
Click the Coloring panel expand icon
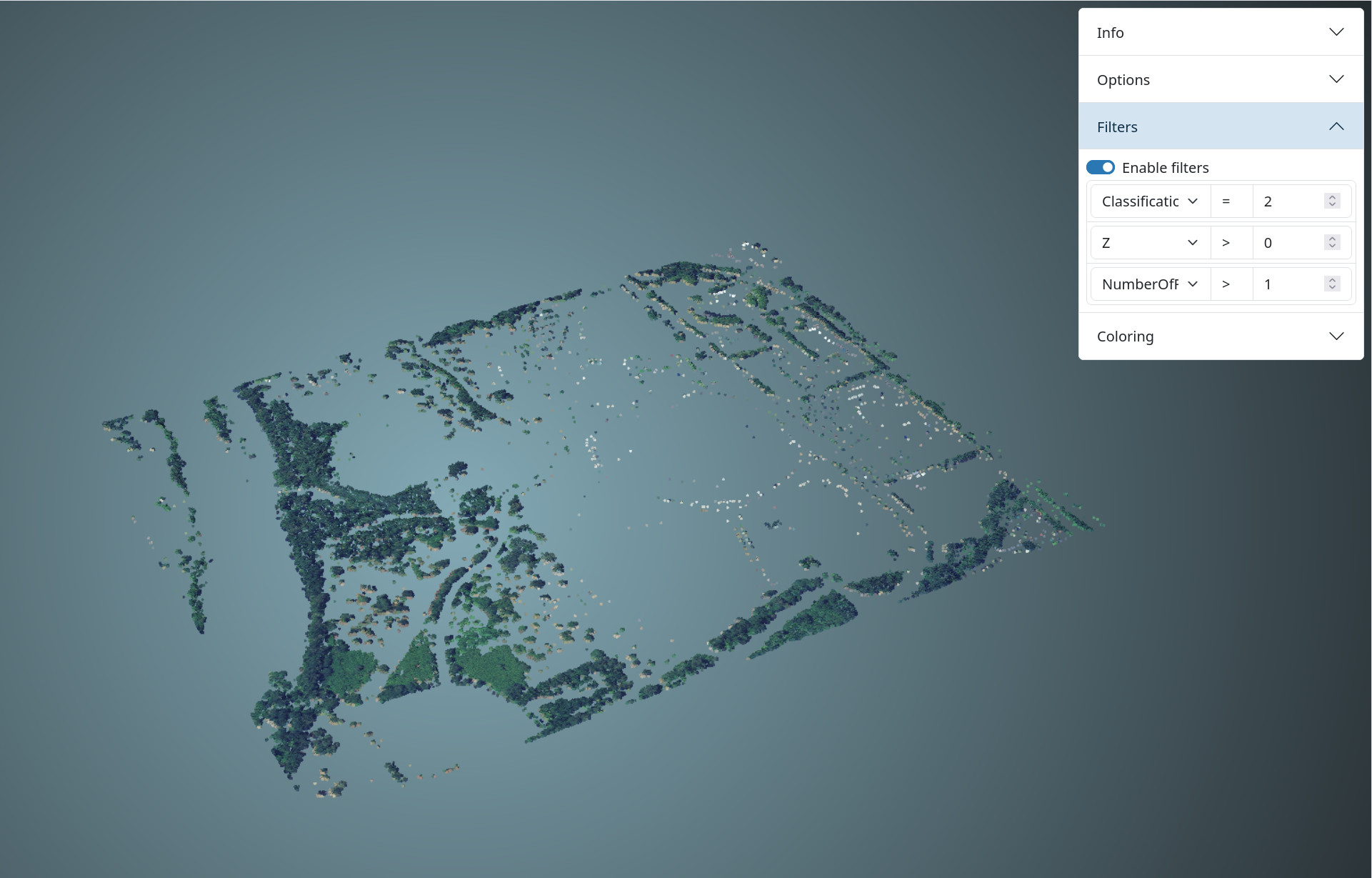coord(1336,336)
